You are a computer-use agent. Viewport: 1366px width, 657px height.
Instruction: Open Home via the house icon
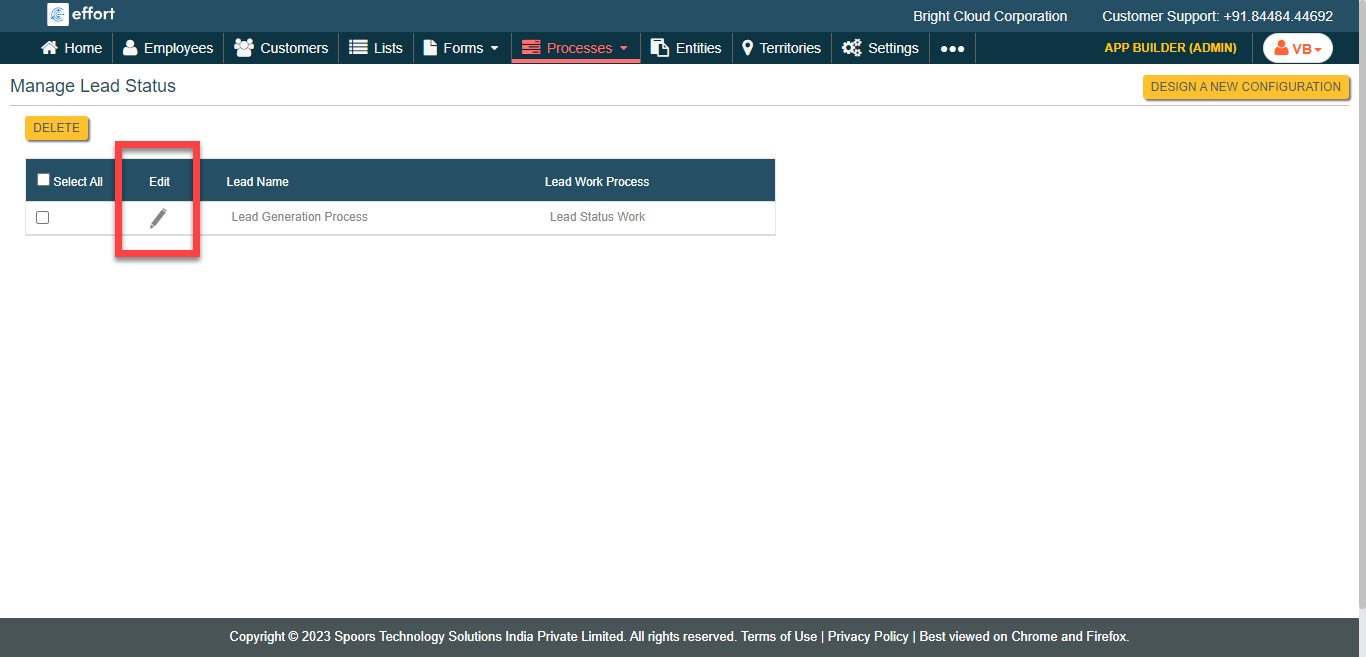tap(49, 48)
